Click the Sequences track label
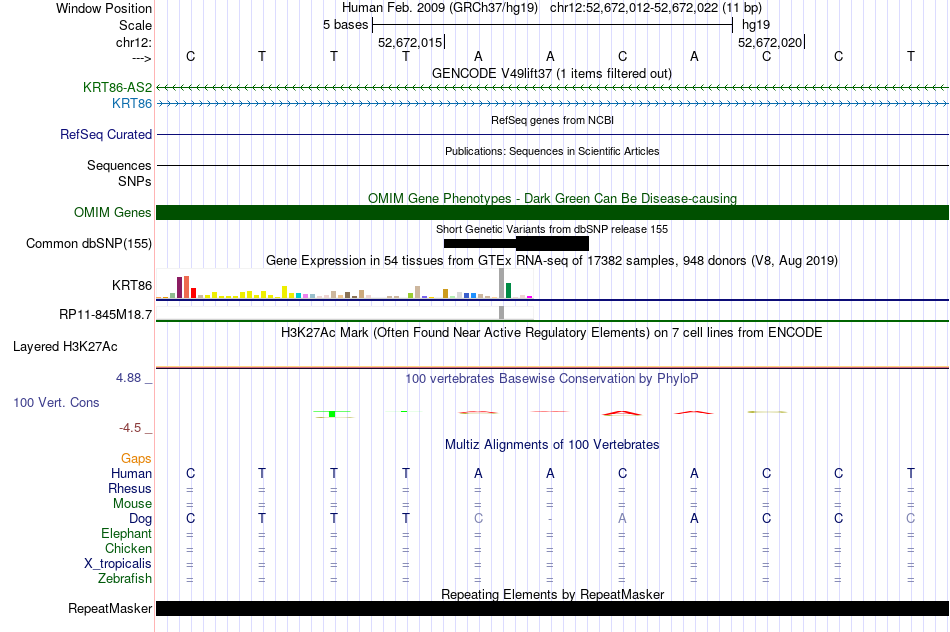This screenshot has width=950, height=632. [119, 165]
